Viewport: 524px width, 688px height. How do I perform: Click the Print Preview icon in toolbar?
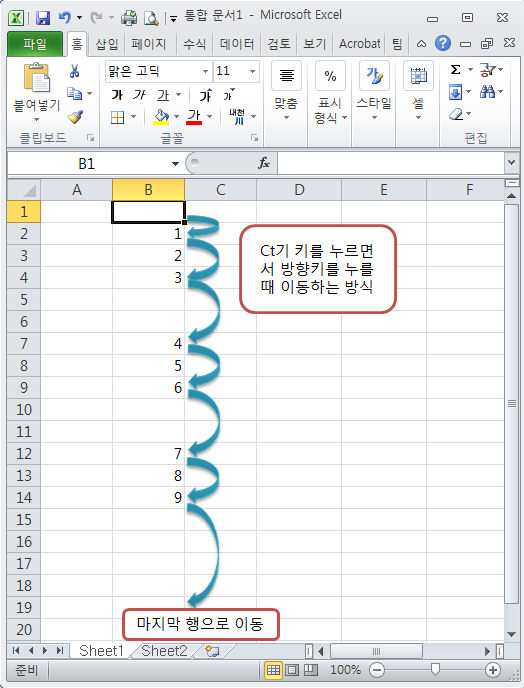pyautogui.click(x=151, y=18)
